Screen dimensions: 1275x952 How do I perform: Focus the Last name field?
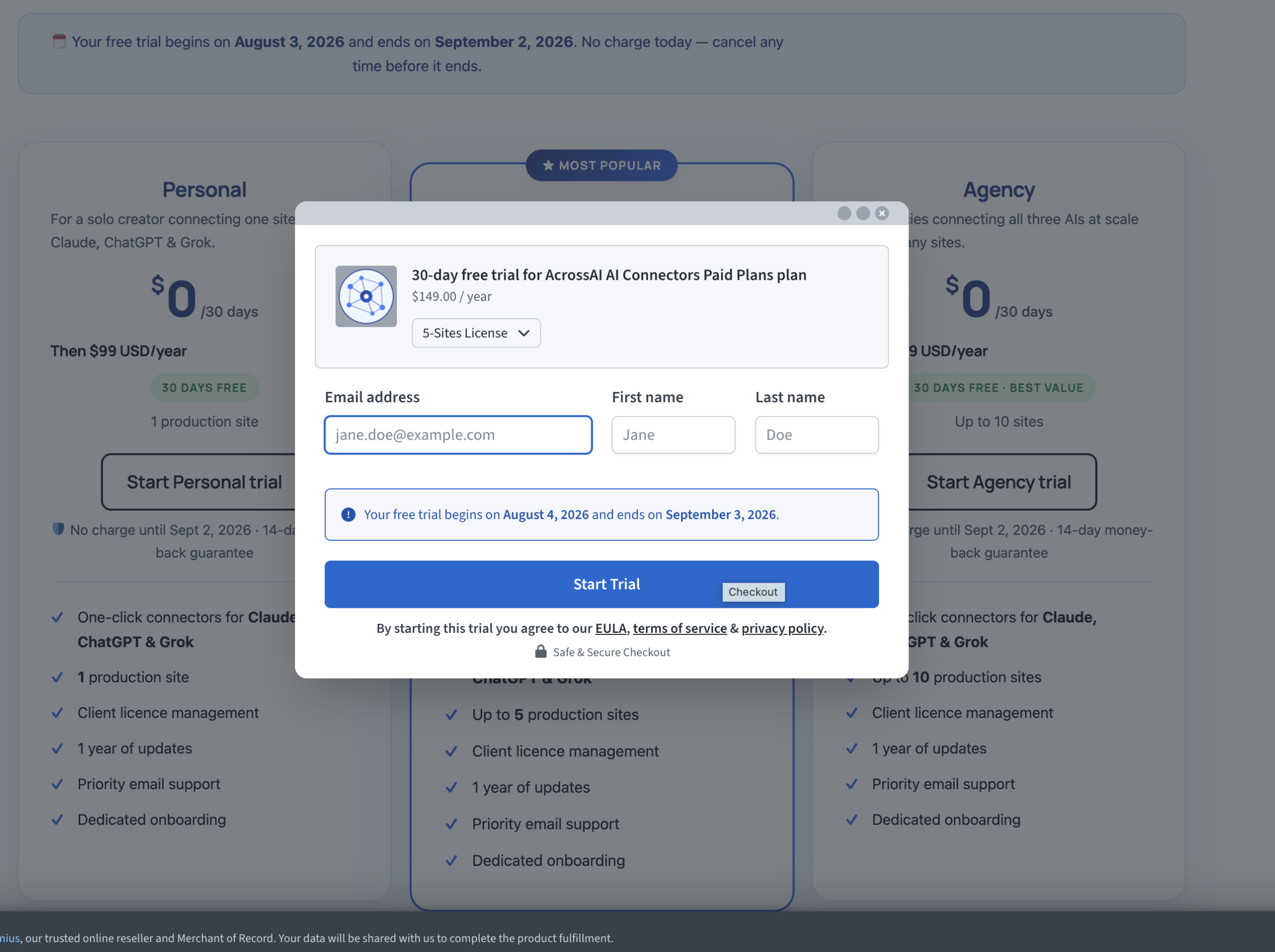(817, 435)
